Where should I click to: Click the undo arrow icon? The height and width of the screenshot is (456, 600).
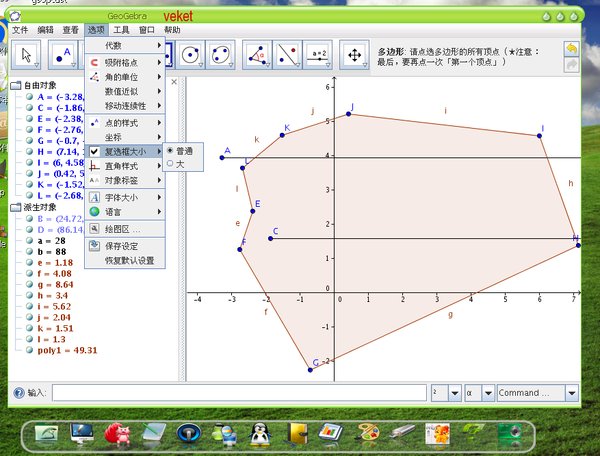coord(571,48)
